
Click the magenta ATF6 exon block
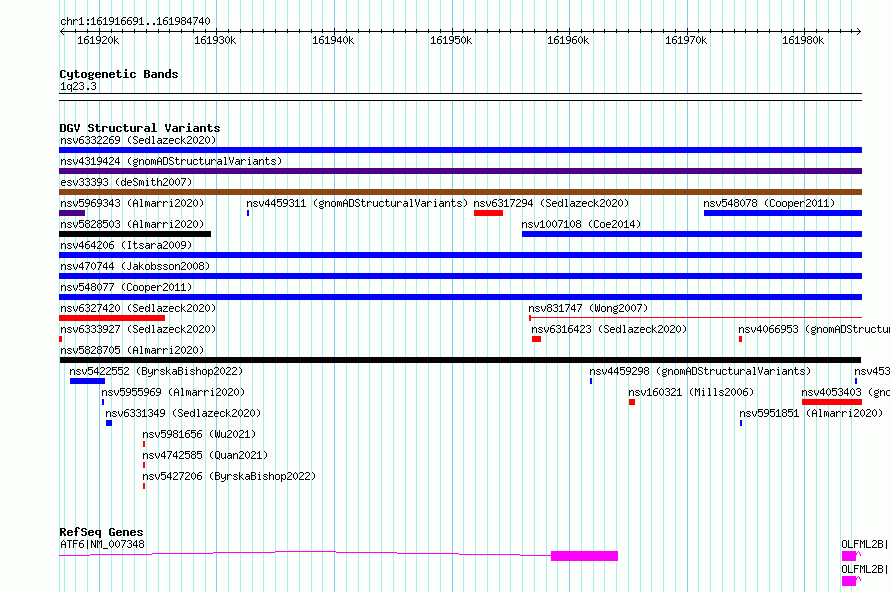coord(584,556)
